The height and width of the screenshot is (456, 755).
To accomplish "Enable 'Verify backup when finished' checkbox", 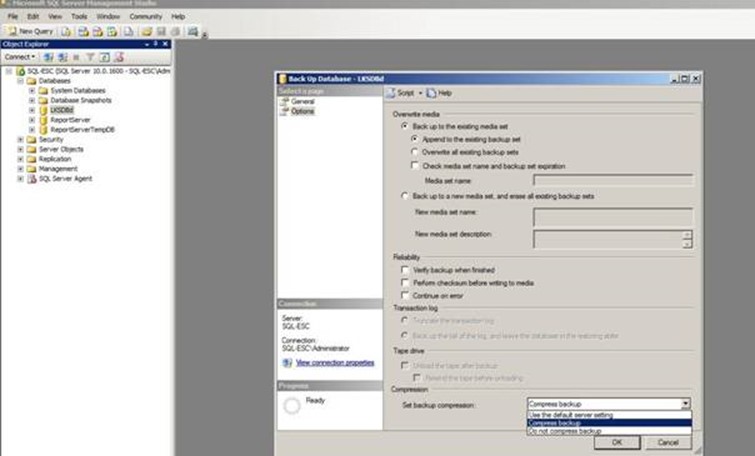I will 405,270.
